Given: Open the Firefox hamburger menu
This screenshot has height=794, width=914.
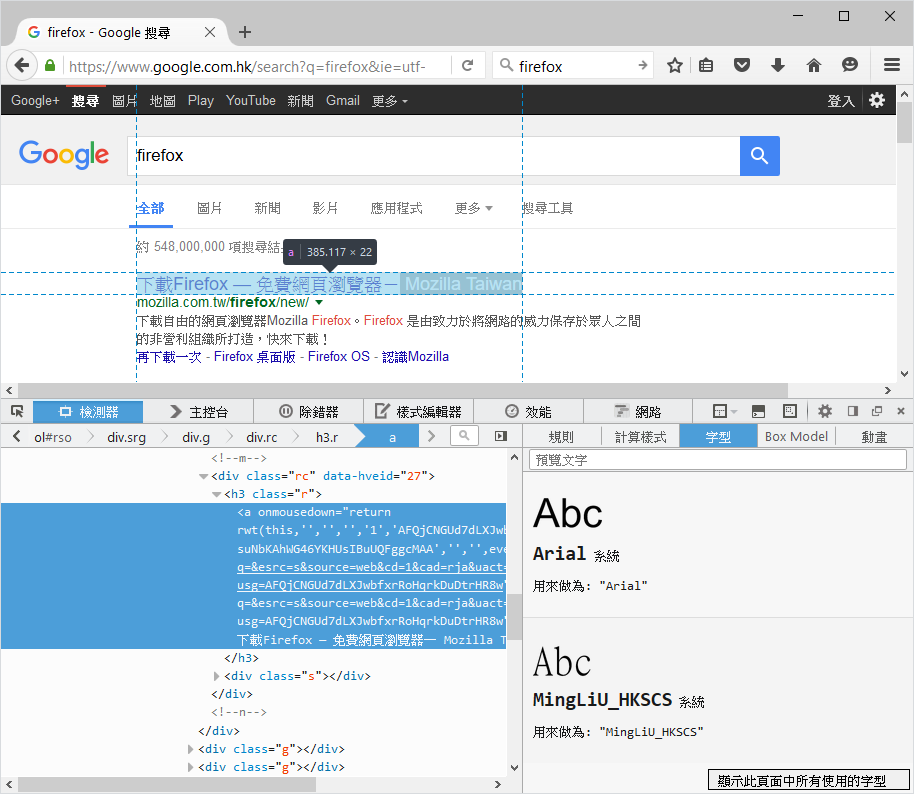Looking at the screenshot, I should click(892, 66).
